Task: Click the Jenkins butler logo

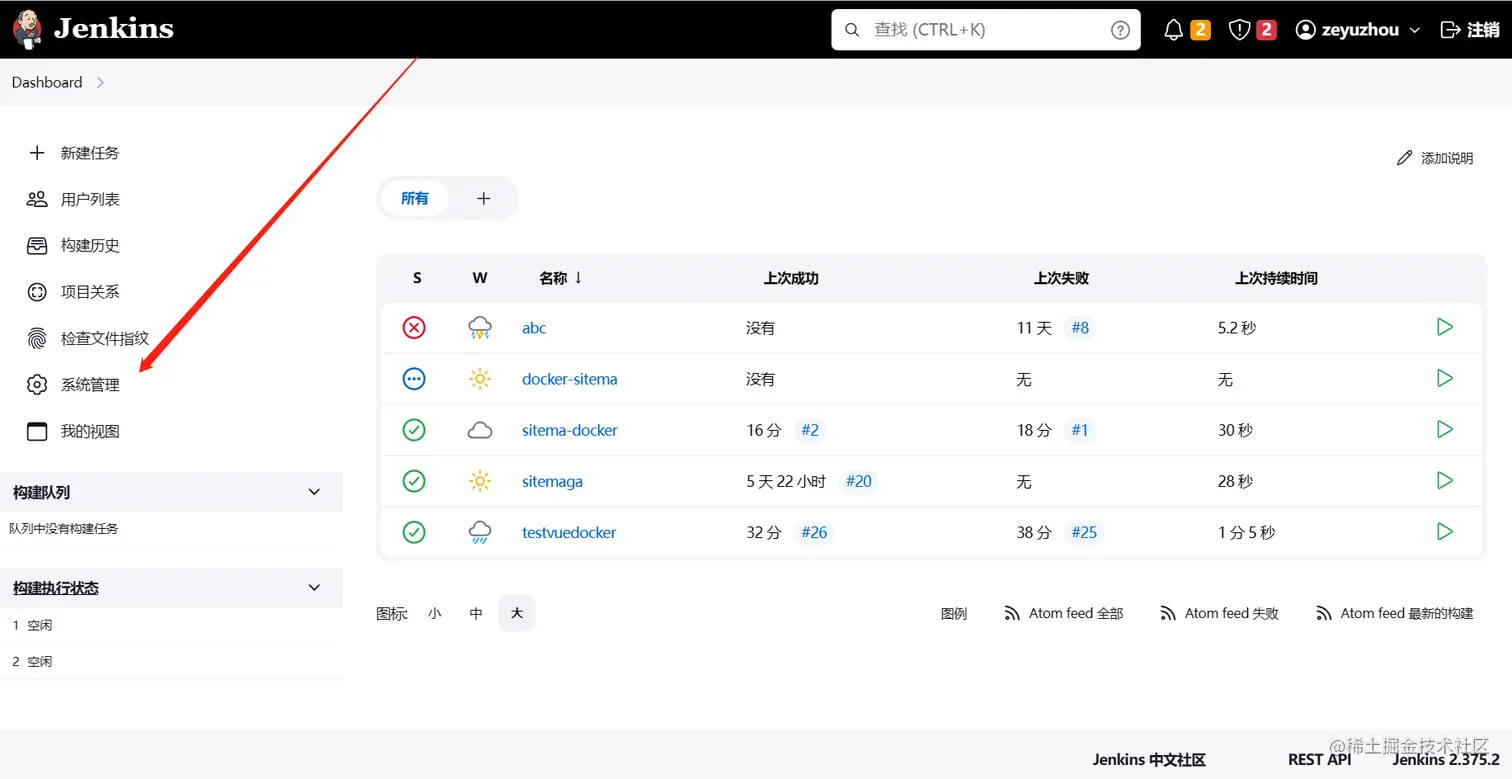Action: [28, 29]
